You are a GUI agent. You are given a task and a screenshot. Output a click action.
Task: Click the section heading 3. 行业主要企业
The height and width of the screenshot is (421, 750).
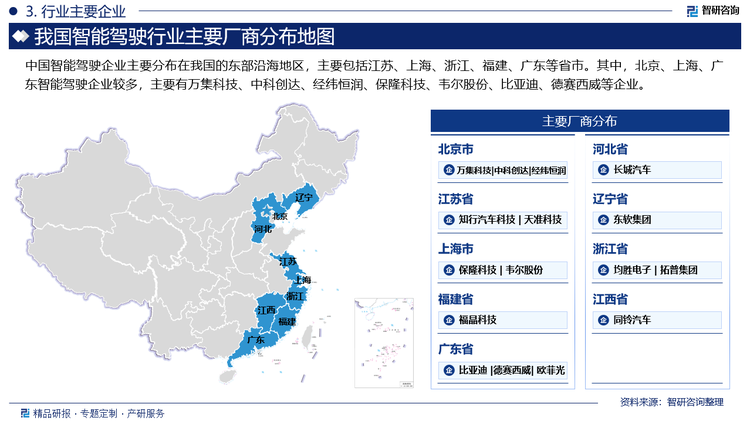(x=75, y=11)
